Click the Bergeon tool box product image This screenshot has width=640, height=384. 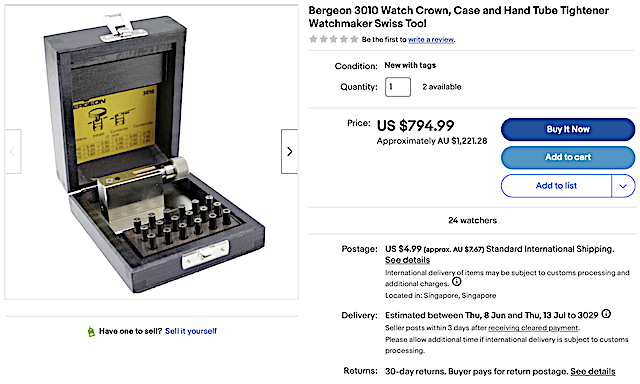point(151,152)
